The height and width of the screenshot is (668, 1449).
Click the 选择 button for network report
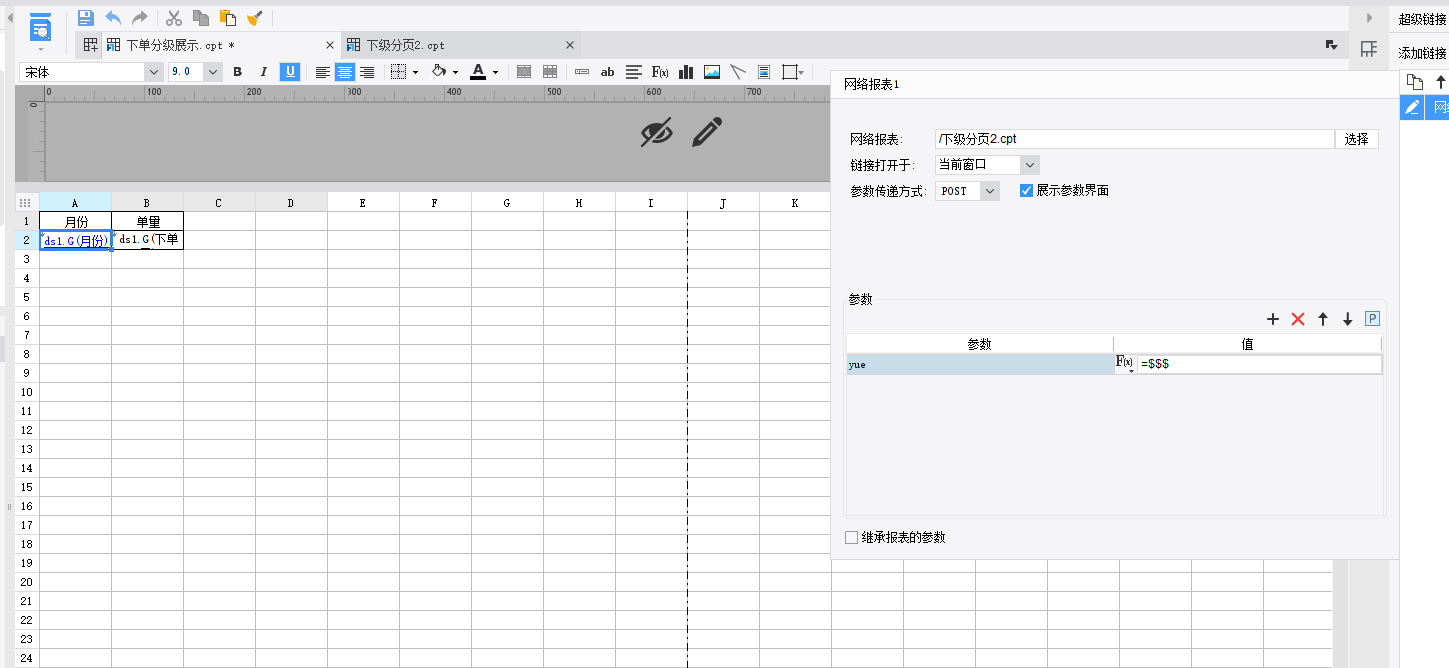point(1357,139)
